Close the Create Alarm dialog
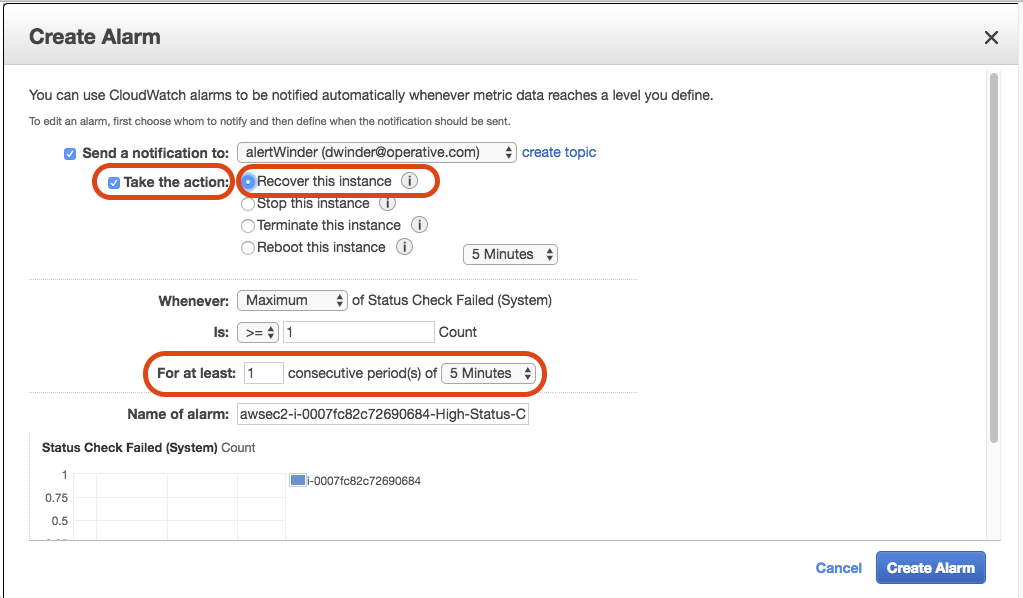 coord(991,38)
